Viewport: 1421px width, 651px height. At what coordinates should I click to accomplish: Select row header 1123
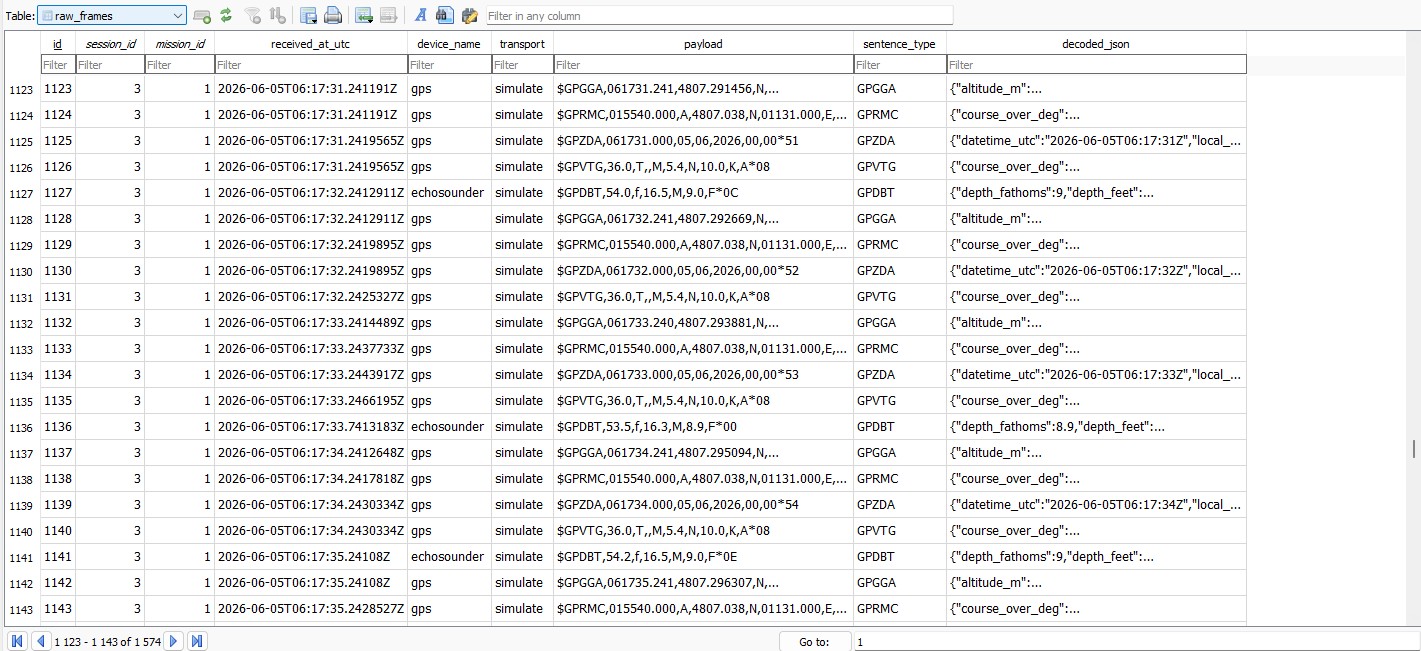pyautogui.click(x=20, y=89)
